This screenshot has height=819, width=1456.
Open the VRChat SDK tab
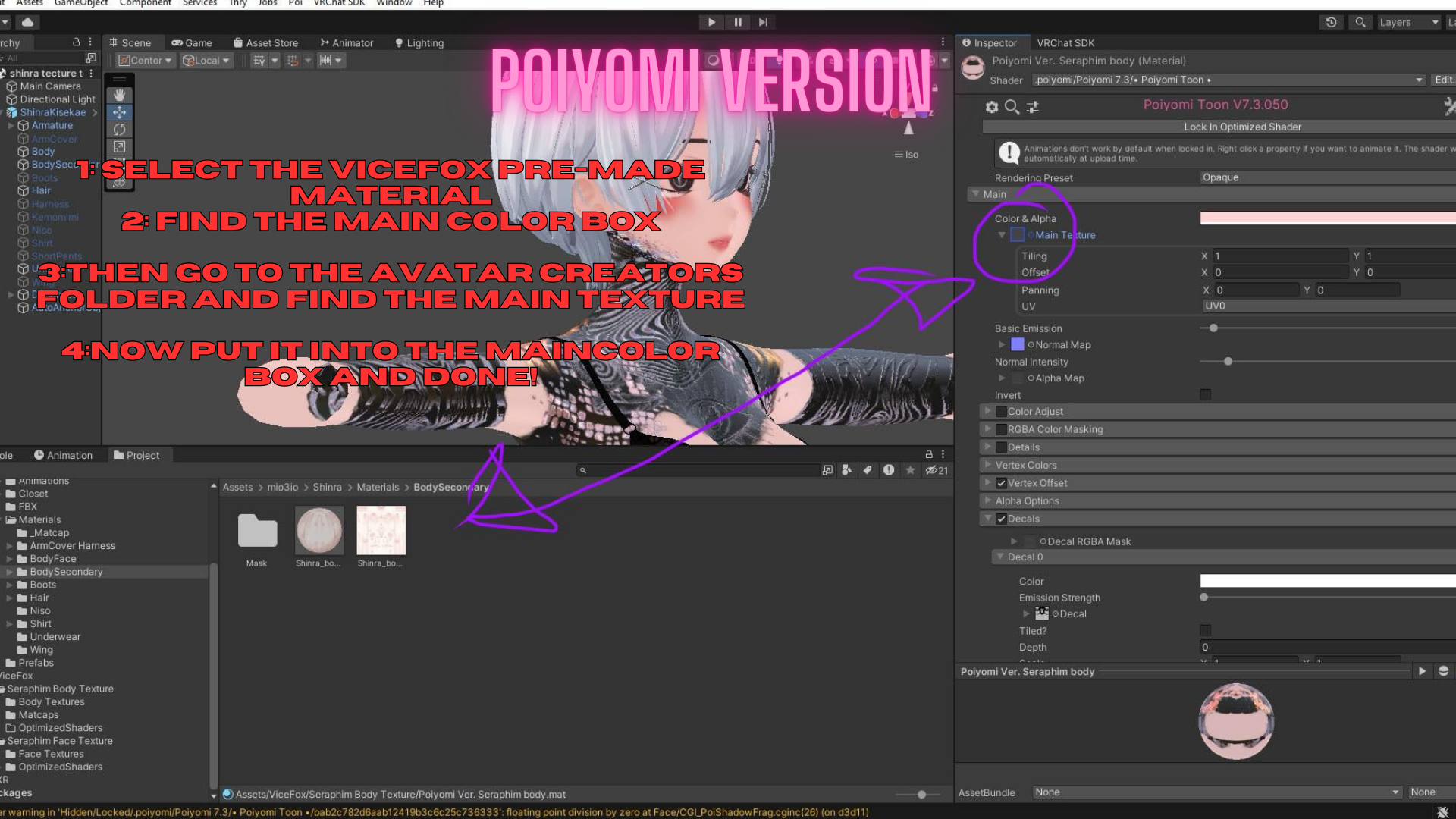1065,43
